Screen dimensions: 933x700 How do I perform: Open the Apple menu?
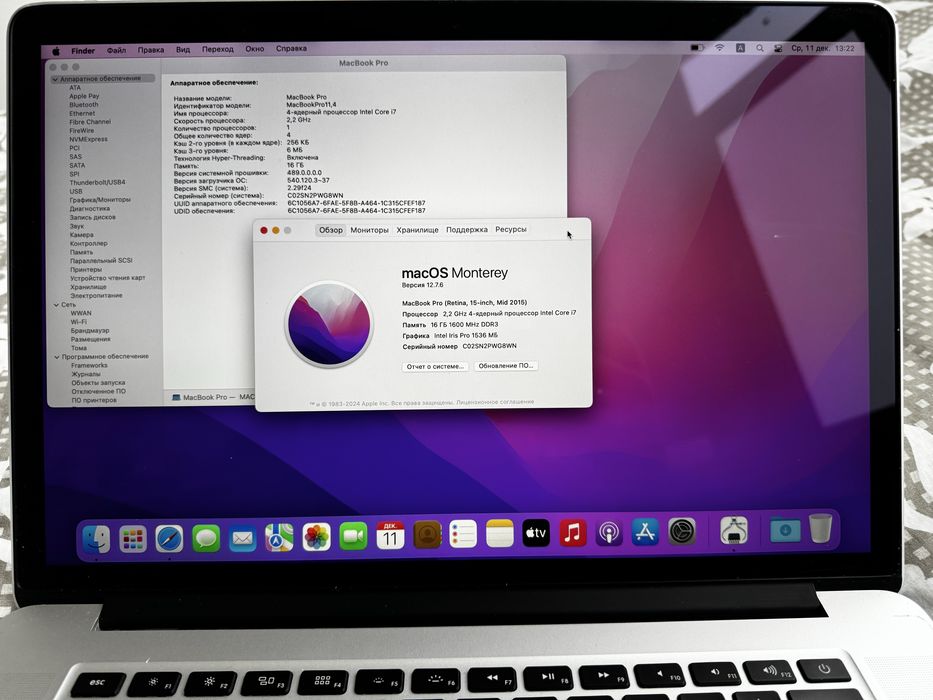pos(57,51)
